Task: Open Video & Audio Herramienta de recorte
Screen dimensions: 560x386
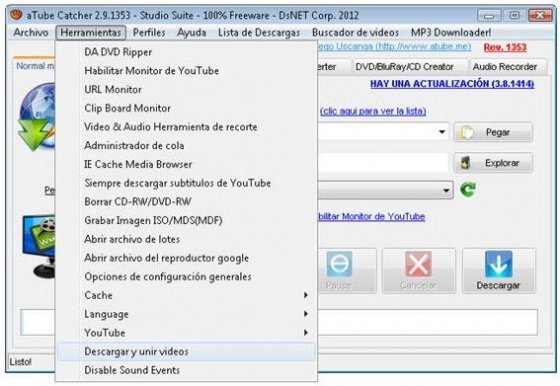Action: click(186, 127)
